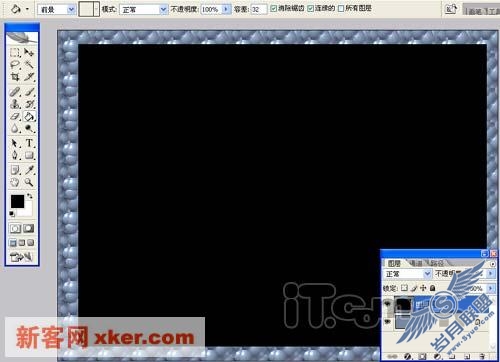Select the Eyedropper tool
500x362 pixels.
pyautogui.click(x=29, y=170)
